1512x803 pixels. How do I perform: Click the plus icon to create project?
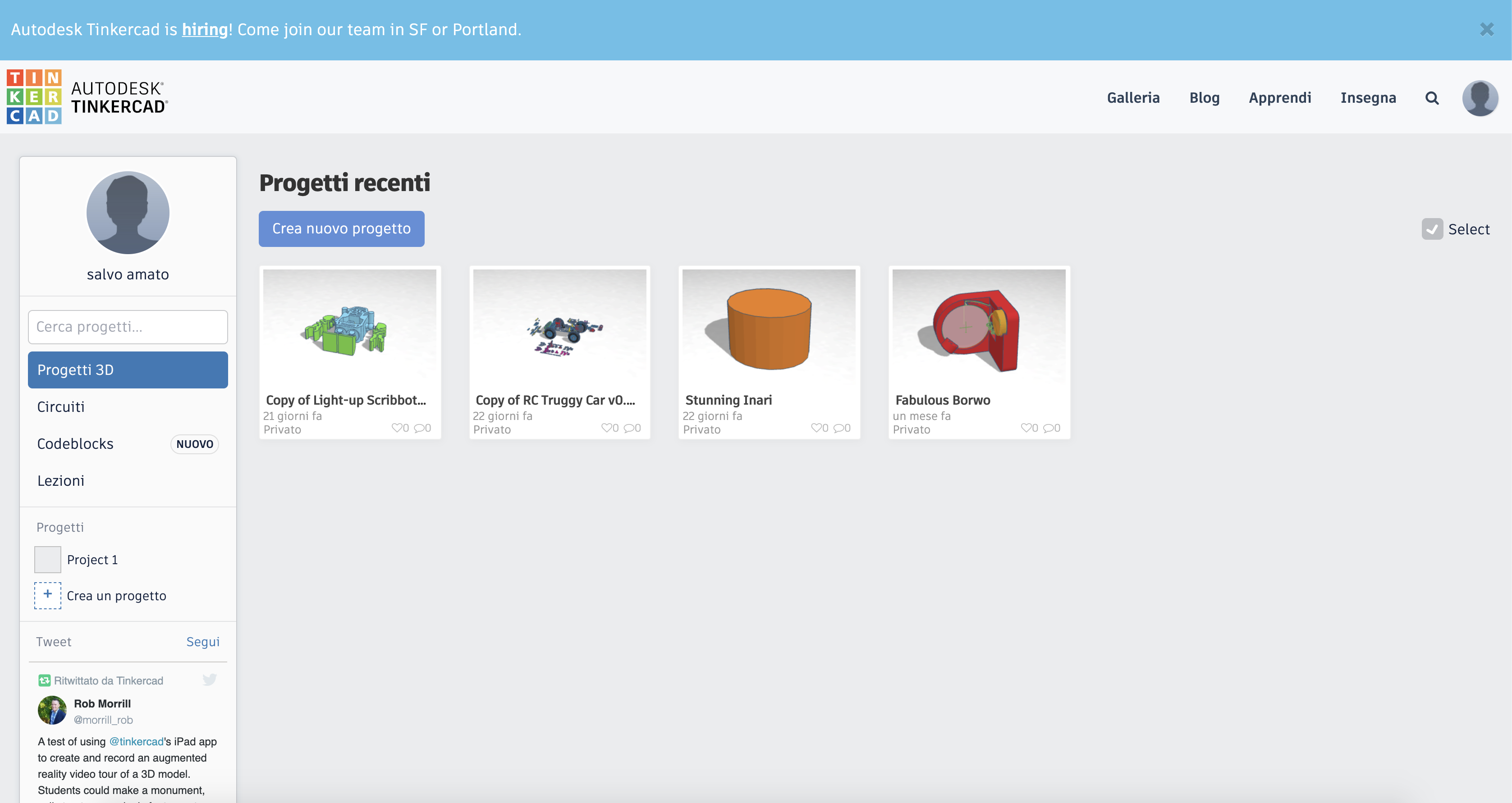[47, 595]
